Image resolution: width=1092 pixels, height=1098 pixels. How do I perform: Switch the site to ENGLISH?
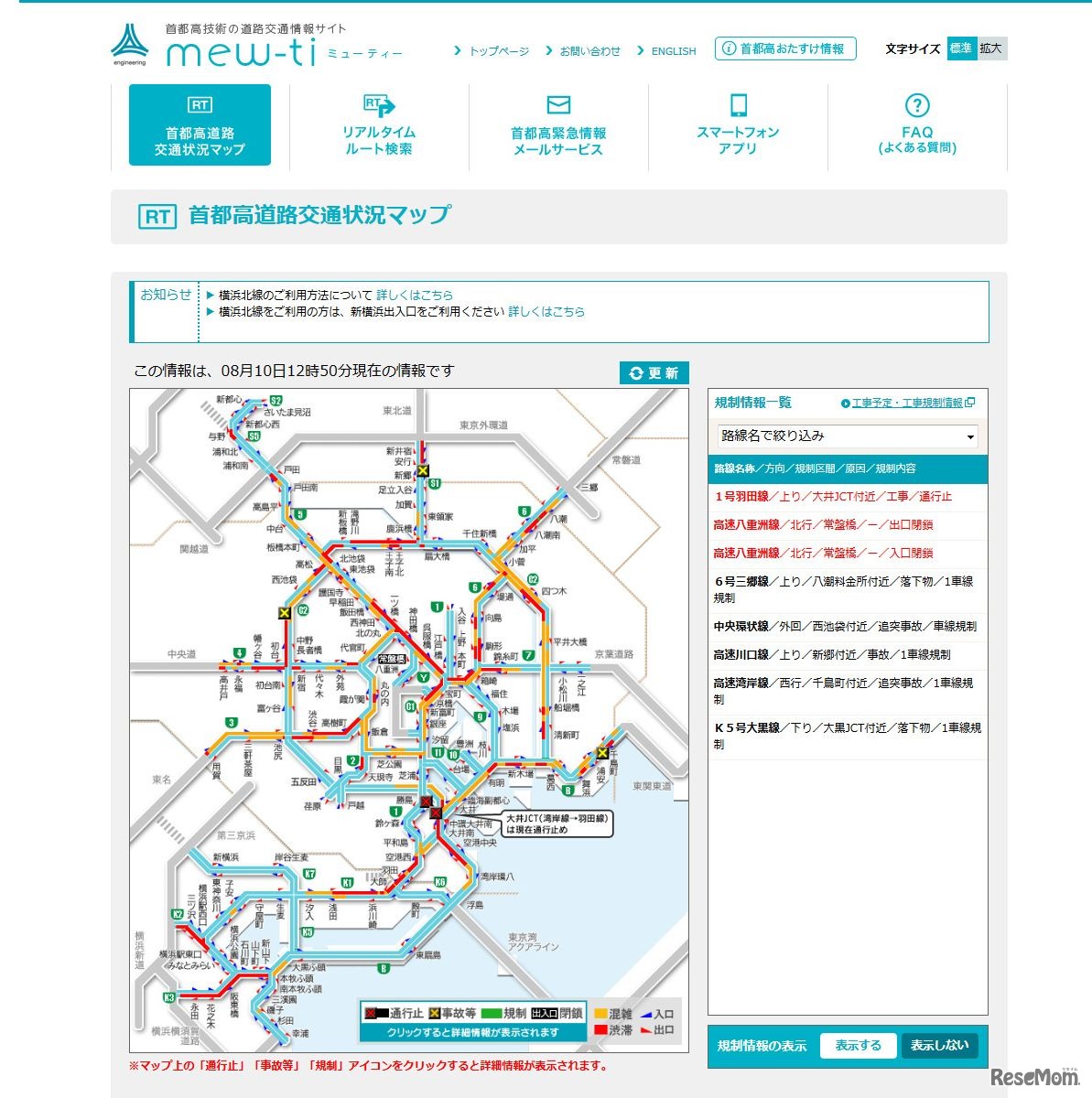(x=672, y=51)
